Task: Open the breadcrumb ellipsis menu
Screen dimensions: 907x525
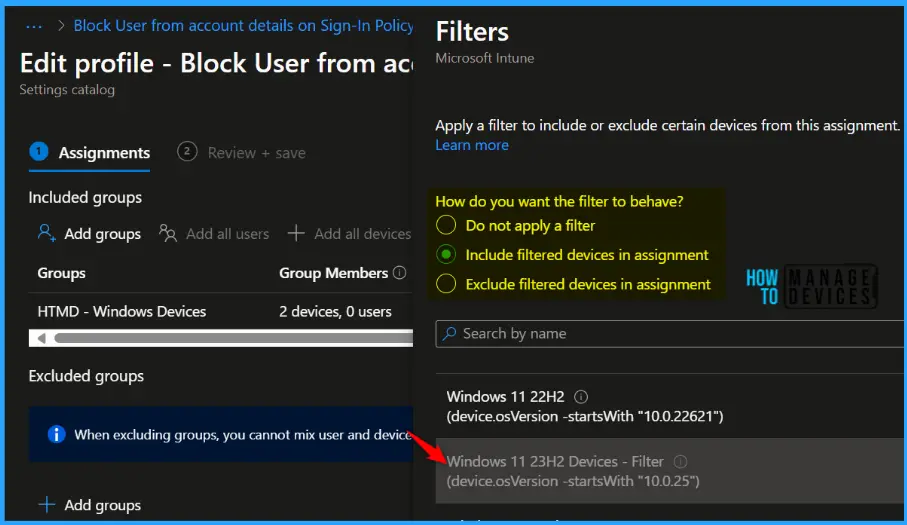Action: (x=34, y=26)
